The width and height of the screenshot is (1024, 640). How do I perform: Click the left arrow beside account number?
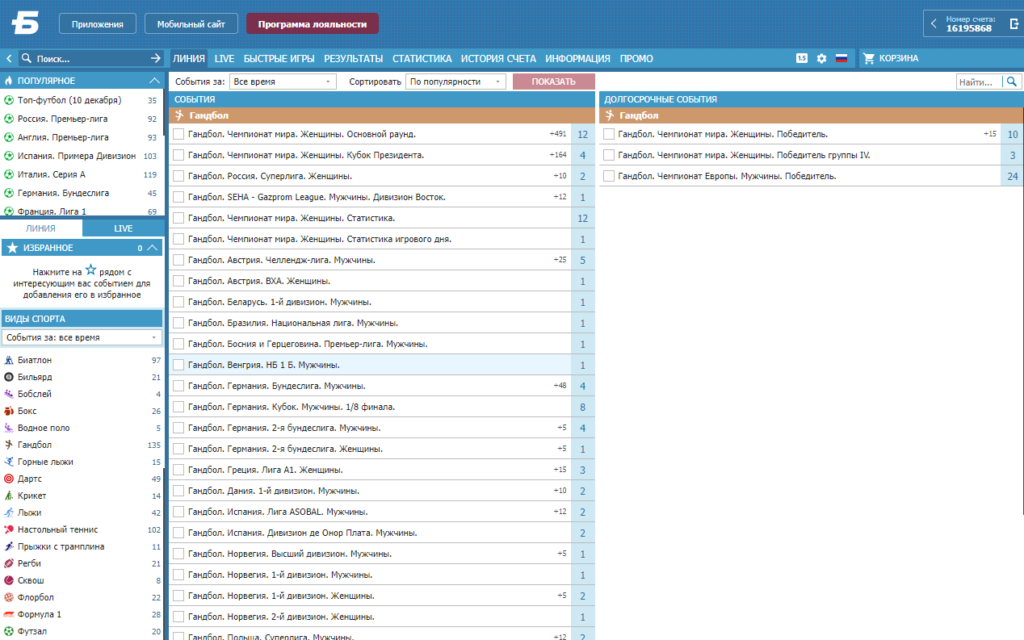pyautogui.click(x=933, y=24)
